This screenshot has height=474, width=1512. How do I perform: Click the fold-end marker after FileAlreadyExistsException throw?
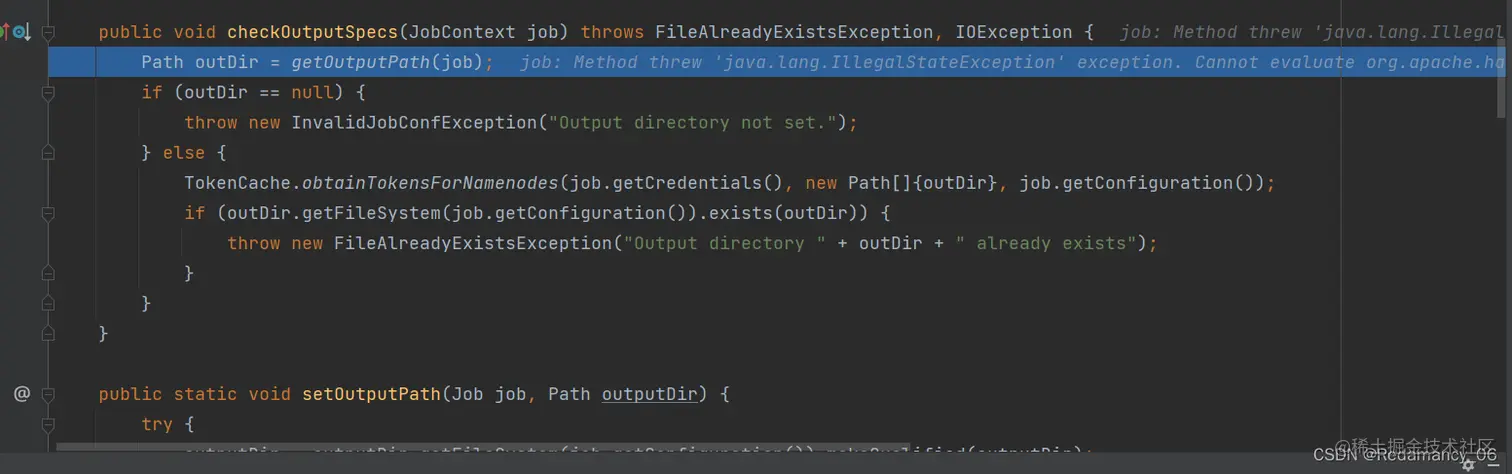pos(48,273)
